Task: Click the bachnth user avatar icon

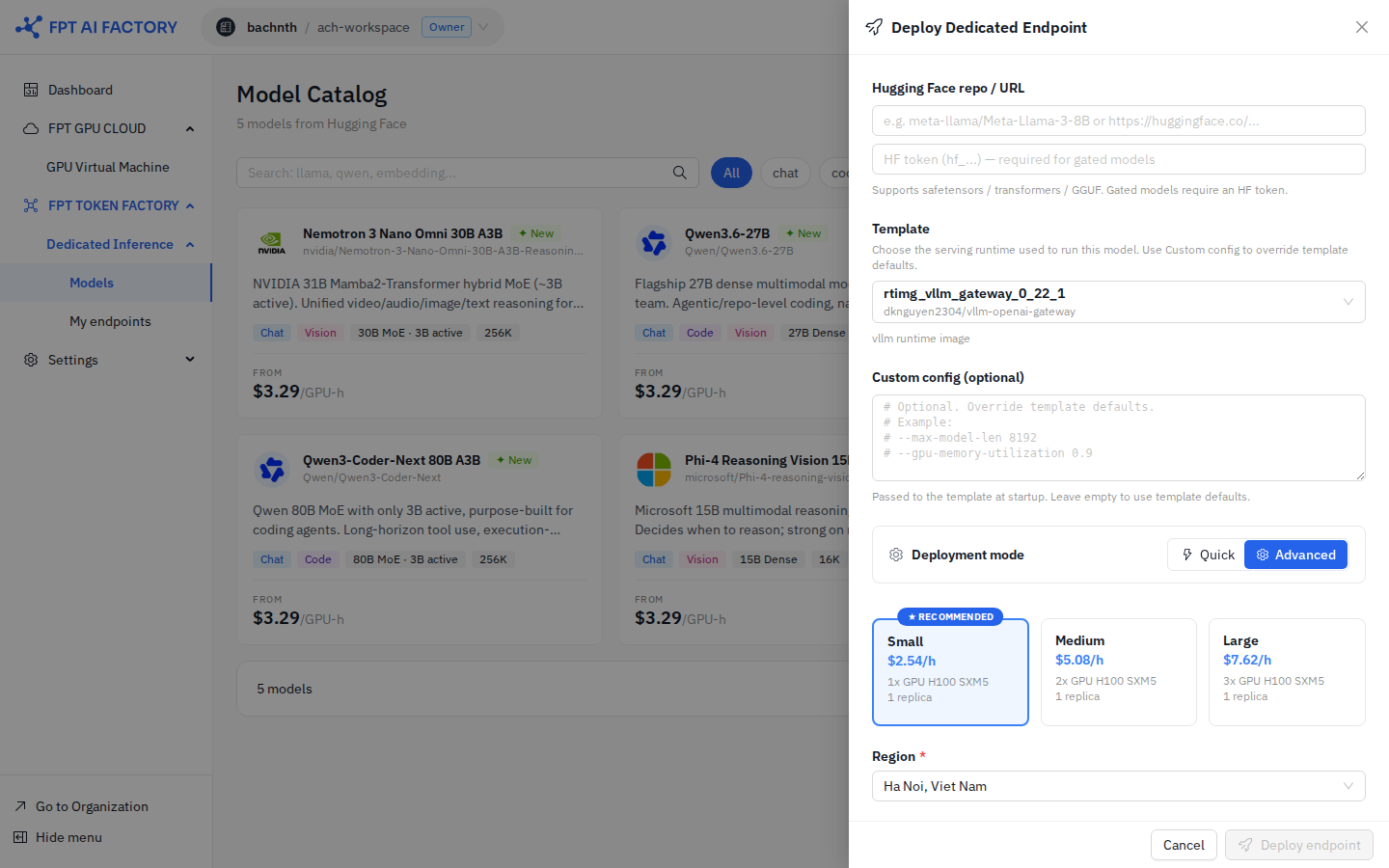Action: coord(226,27)
